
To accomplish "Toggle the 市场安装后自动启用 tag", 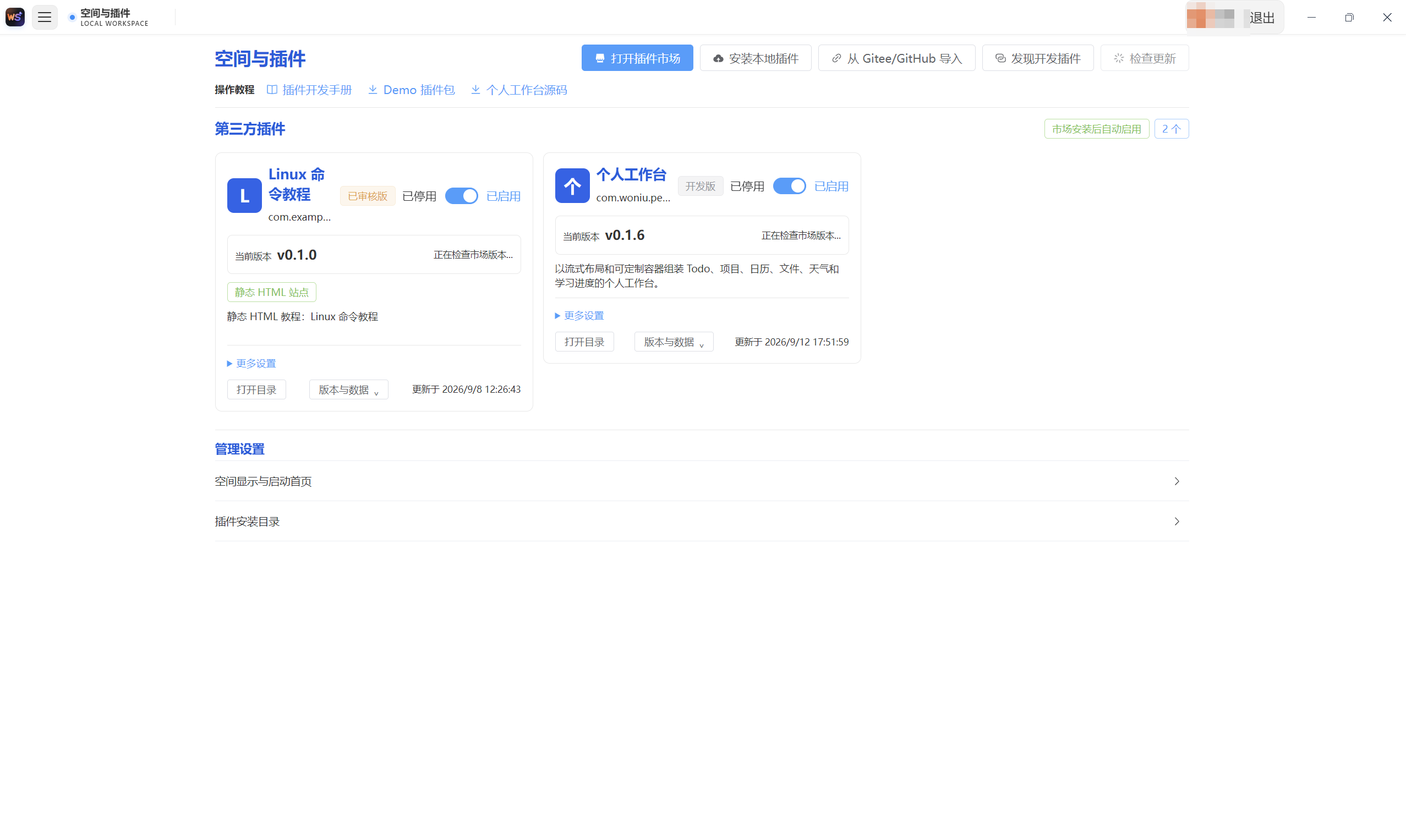I will 1096,129.
